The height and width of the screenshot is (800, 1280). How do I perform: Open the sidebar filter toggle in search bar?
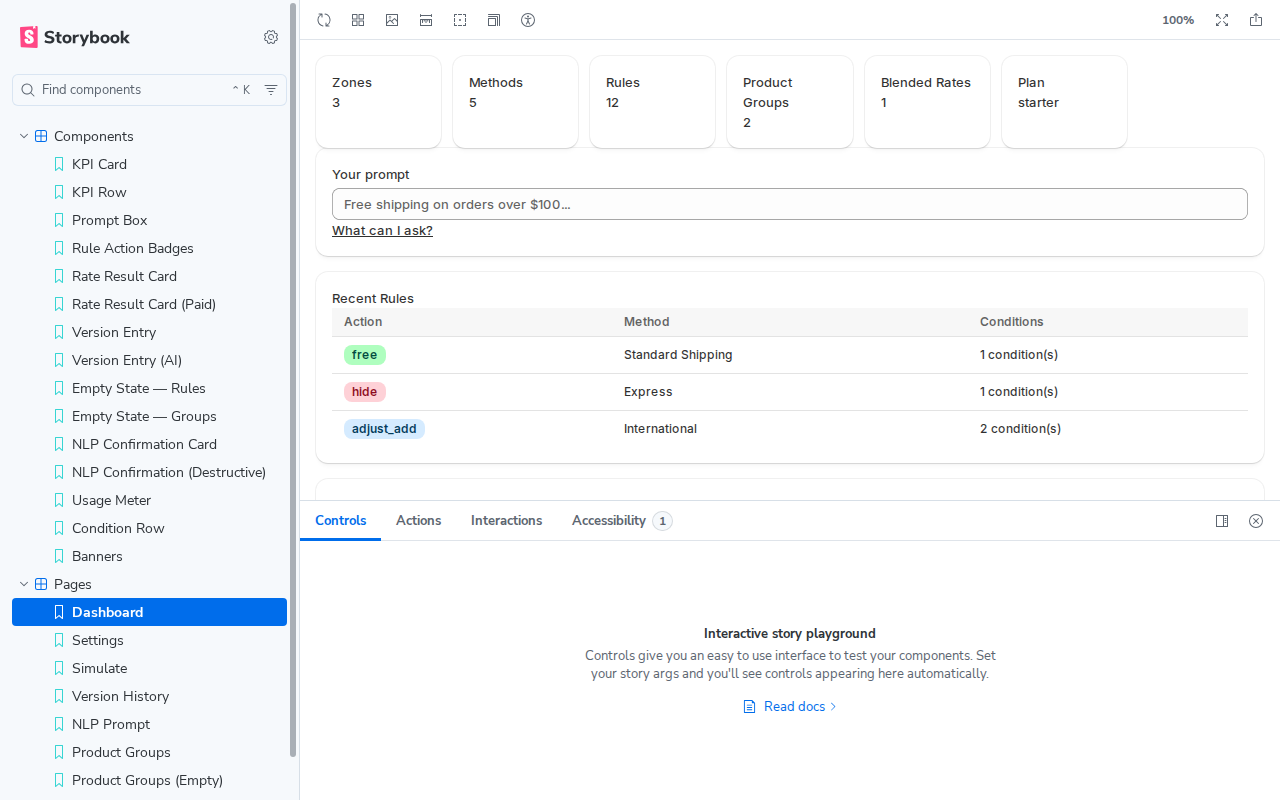(x=271, y=90)
